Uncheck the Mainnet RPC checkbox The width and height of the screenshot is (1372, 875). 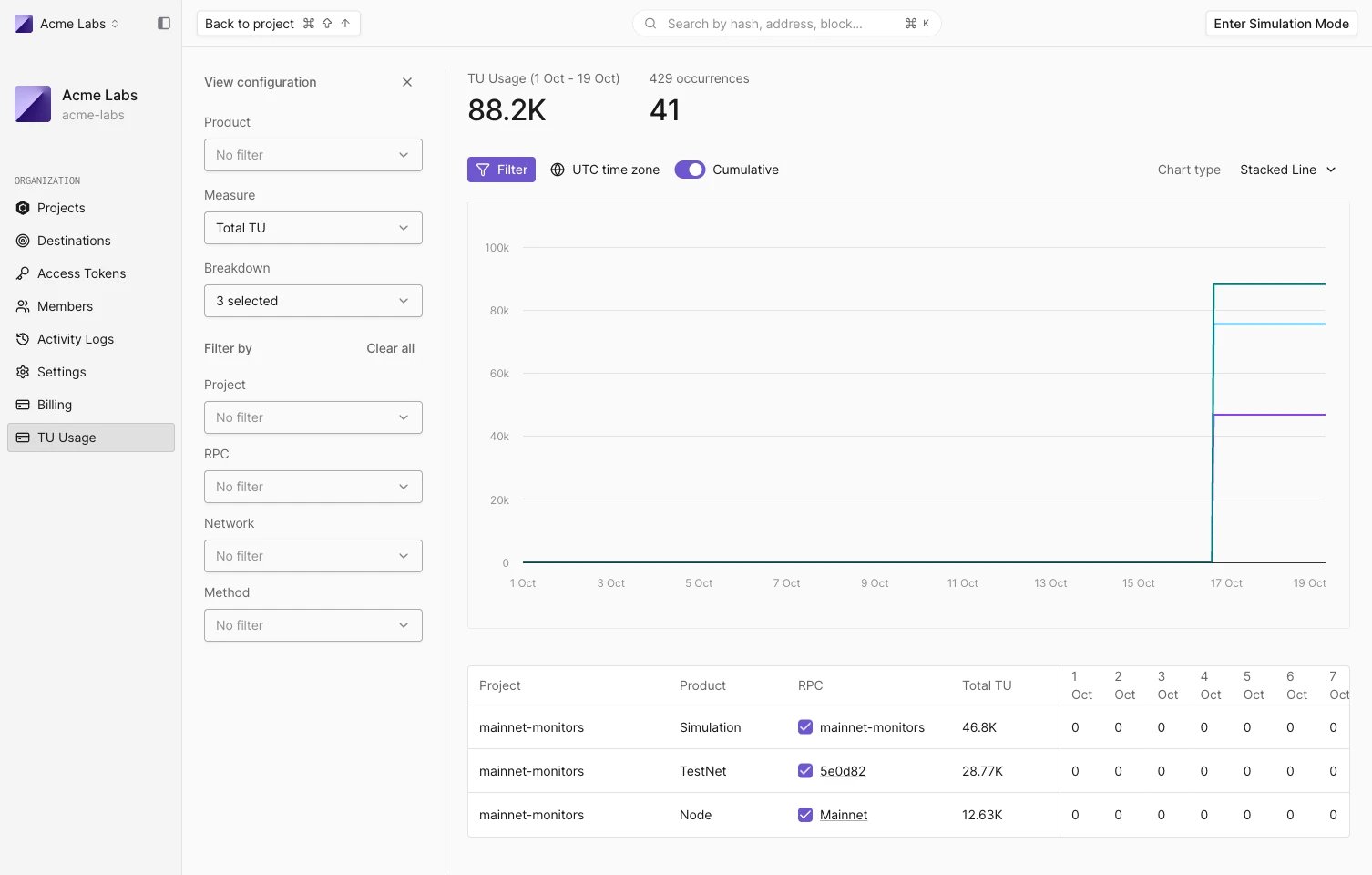click(x=805, y=815)
